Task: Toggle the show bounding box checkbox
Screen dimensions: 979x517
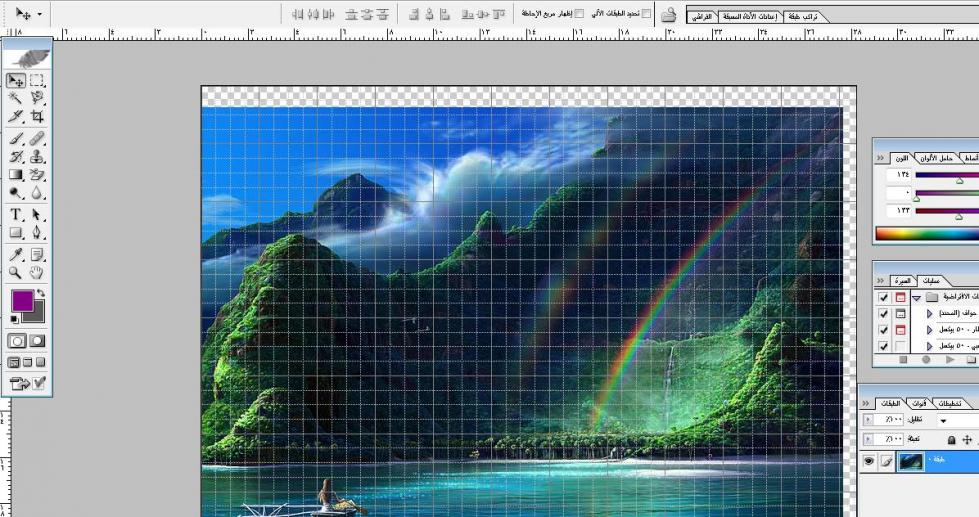Action: [579, 14]
